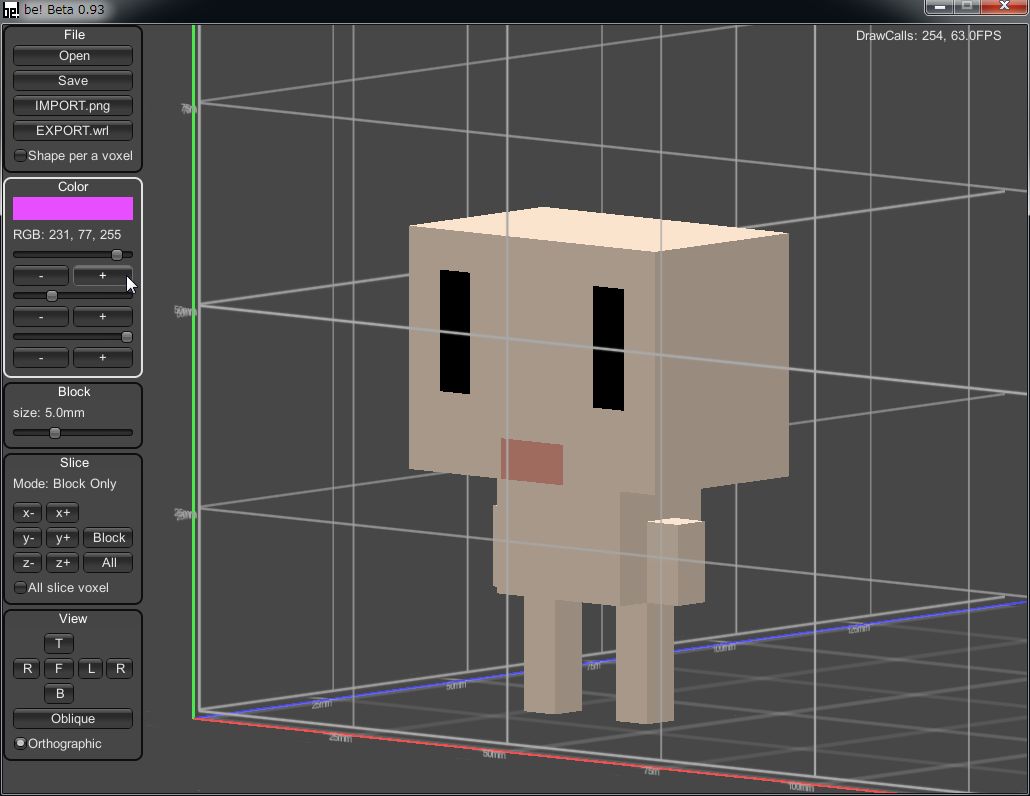Click the Block size slider handle
Image resolution: width=1030 pixels, height=796 pixels.
tap(55, 433)
